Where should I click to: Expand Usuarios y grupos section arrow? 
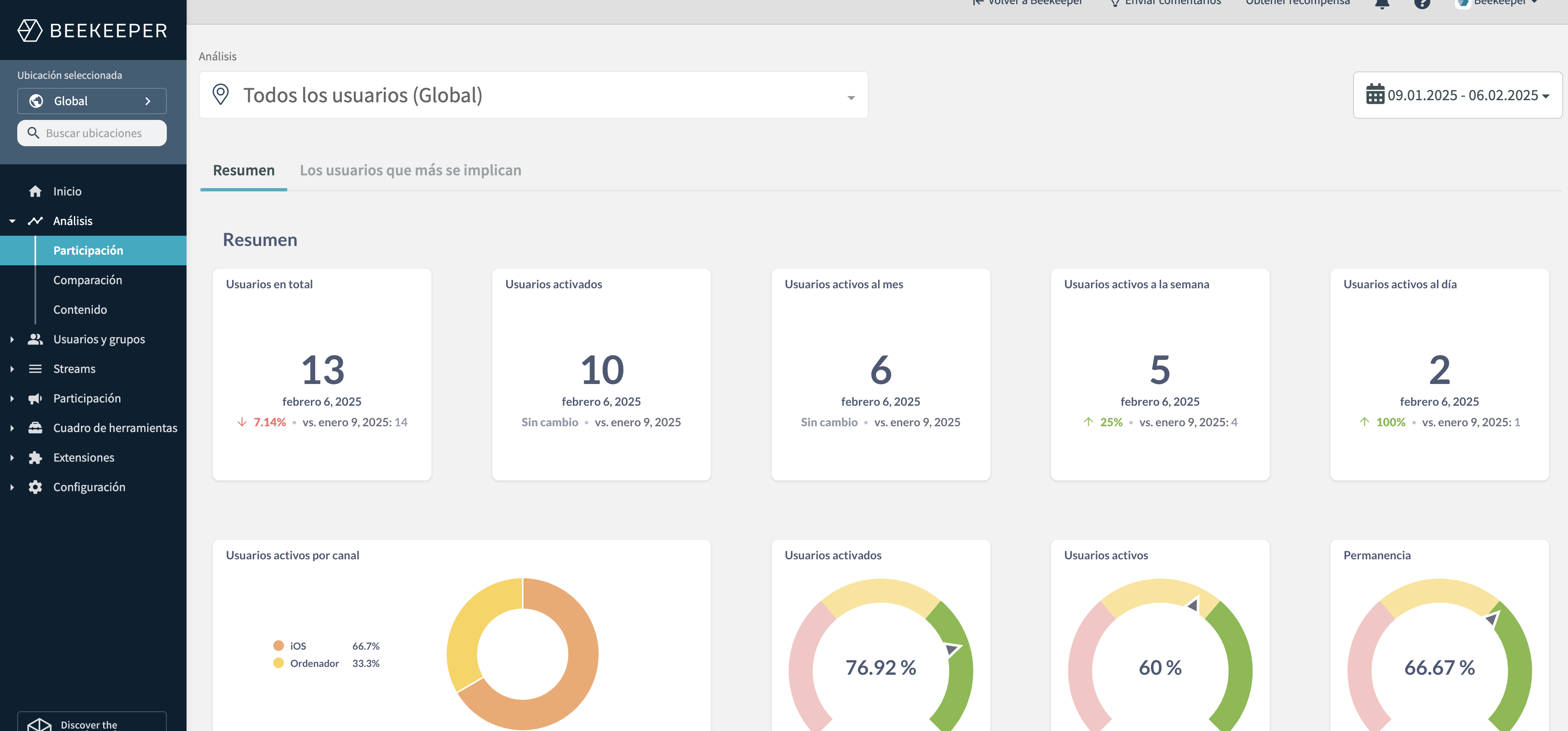pyautogui.click(x=12, y=339)
